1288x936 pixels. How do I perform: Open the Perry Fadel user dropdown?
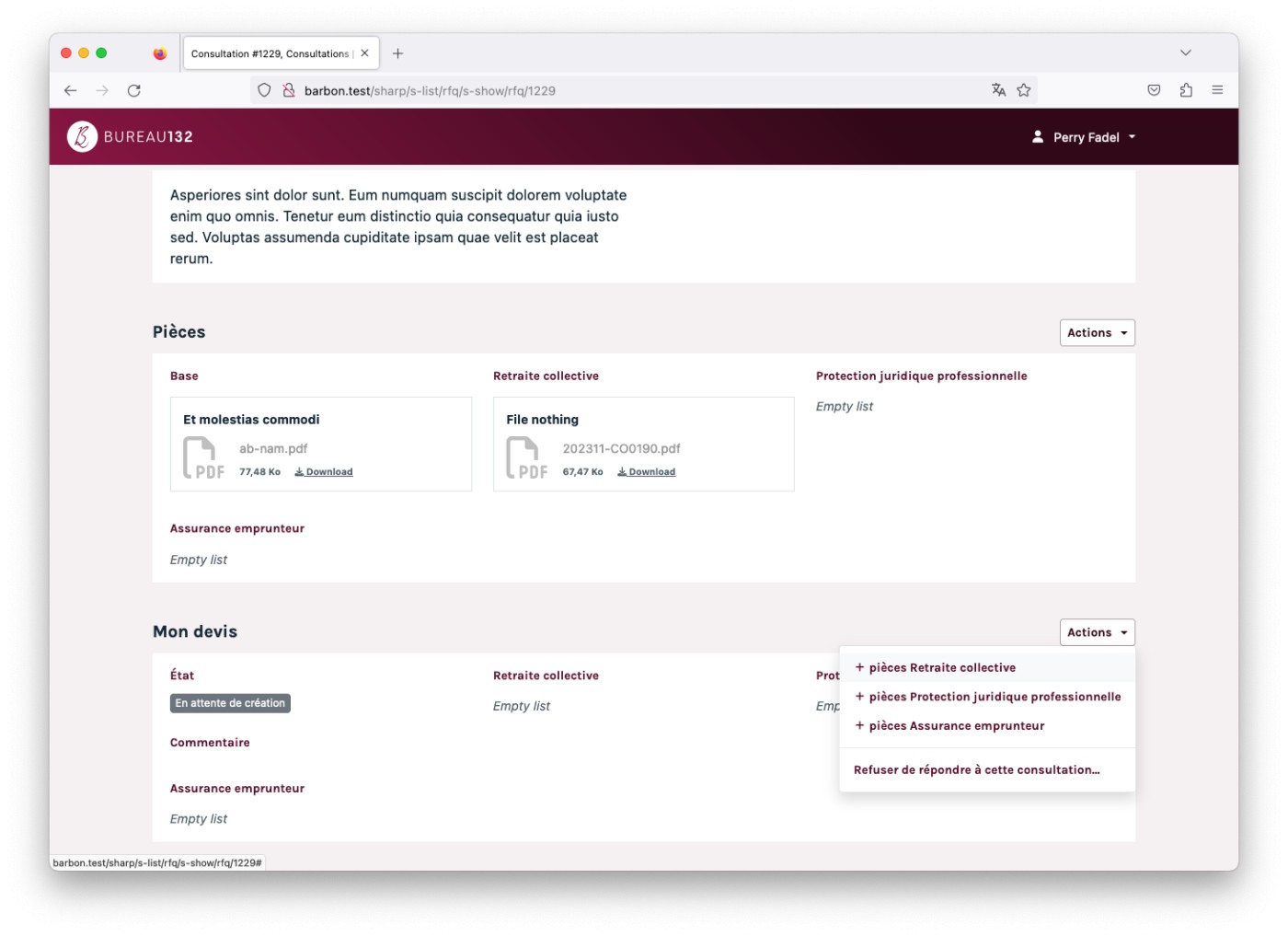click(x=1085, y=137)
